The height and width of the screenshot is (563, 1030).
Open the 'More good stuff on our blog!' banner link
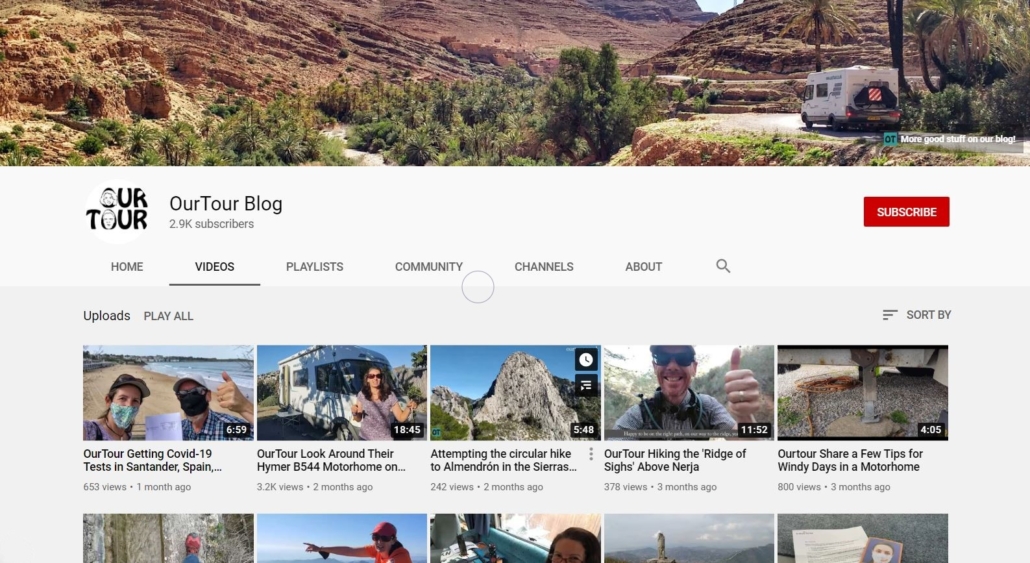pyautogui.click(x=951, y=139)
